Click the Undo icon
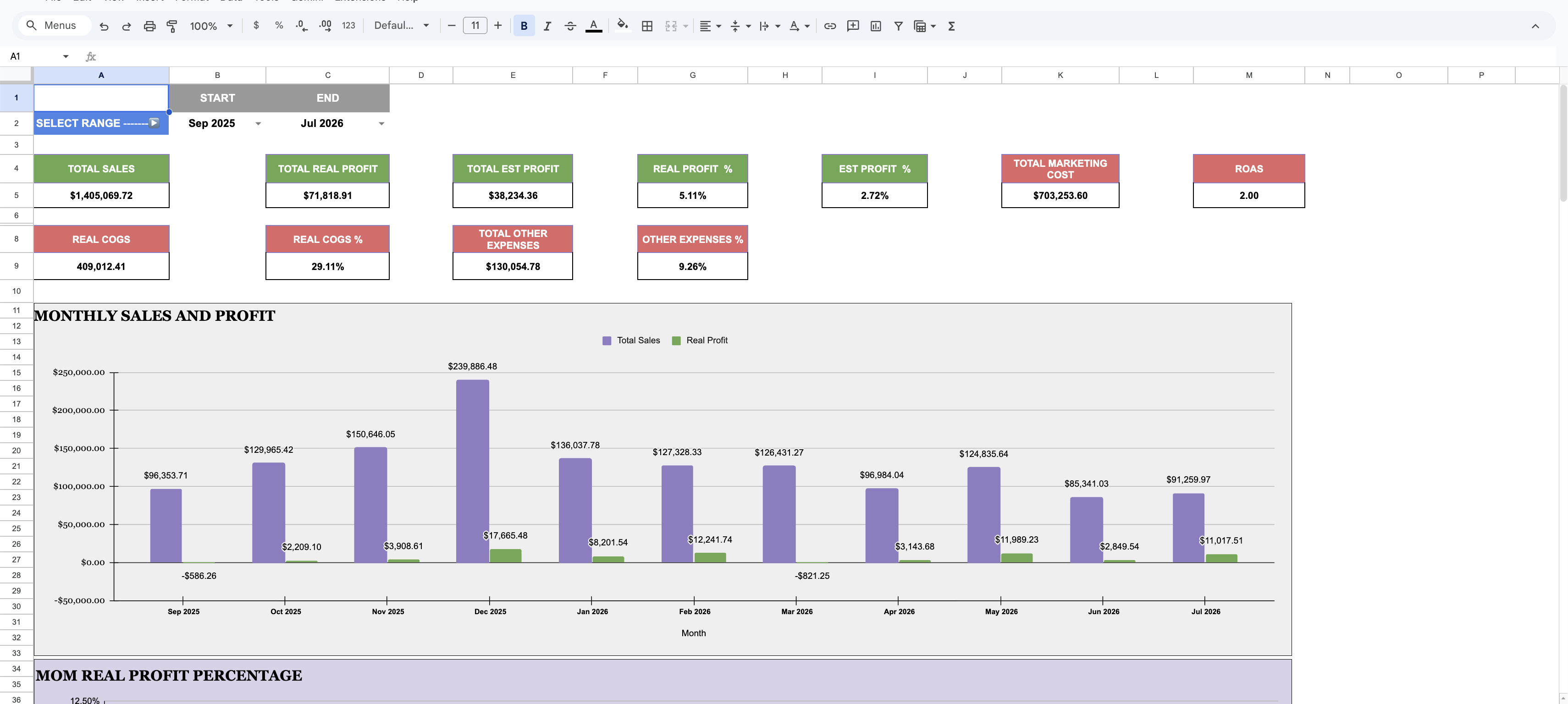This screenshot has width=1568, height=704. [x=104, y=26]
